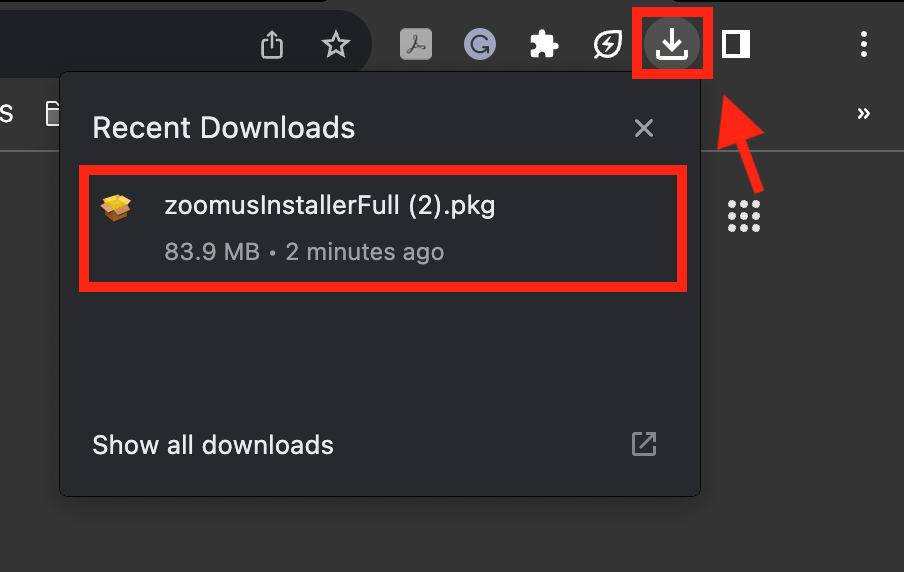Viewport: 904px width, 572px height.
Task: Bookmark this page with the star icon
Action: pyautogui.click(x=336, y=44)
